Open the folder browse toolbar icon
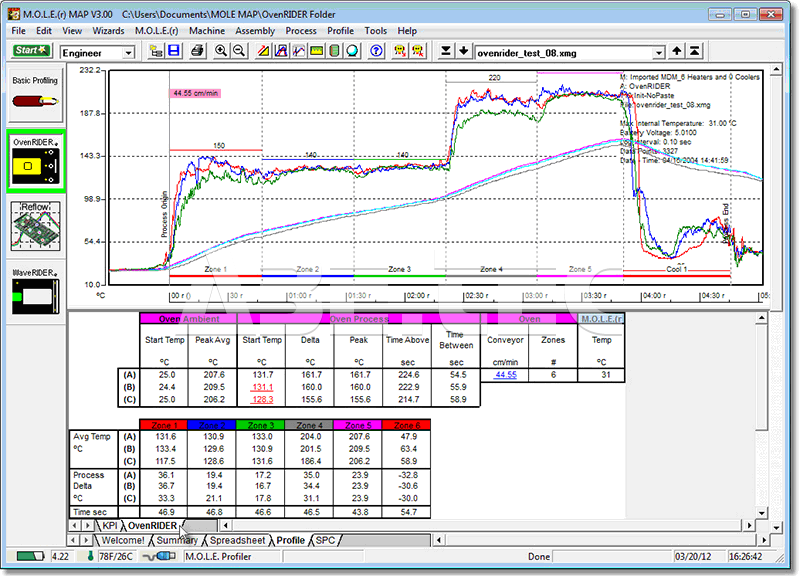This screenshot has height=578, width=800. (156, 51)
